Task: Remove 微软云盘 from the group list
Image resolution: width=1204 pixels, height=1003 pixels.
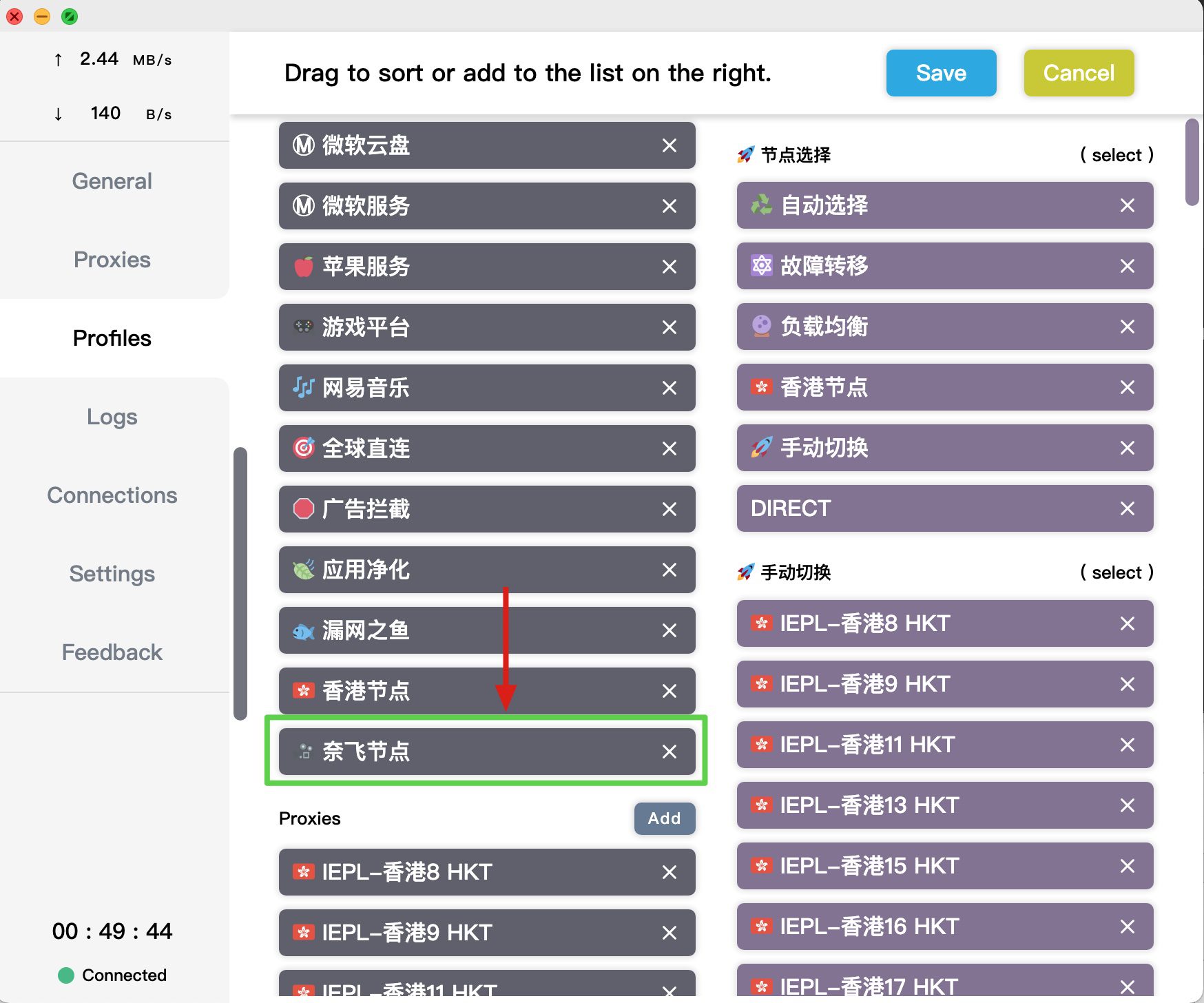Action: (x=669, y=145)
